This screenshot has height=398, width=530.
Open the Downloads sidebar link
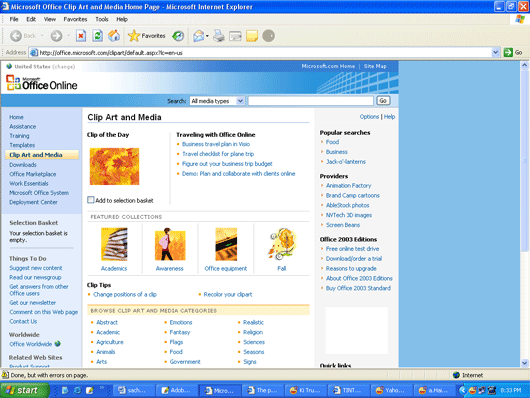coord(23,165)
